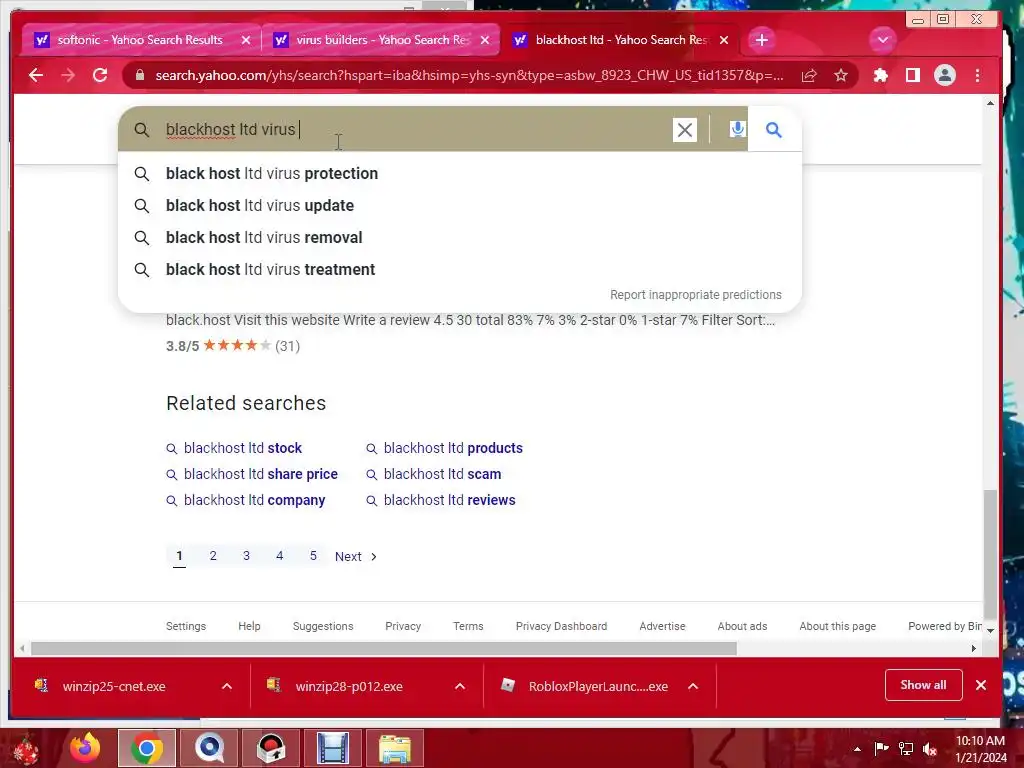Click the browser back arrow
This screenshot has width=1024, height=768.
click(36, 75)
